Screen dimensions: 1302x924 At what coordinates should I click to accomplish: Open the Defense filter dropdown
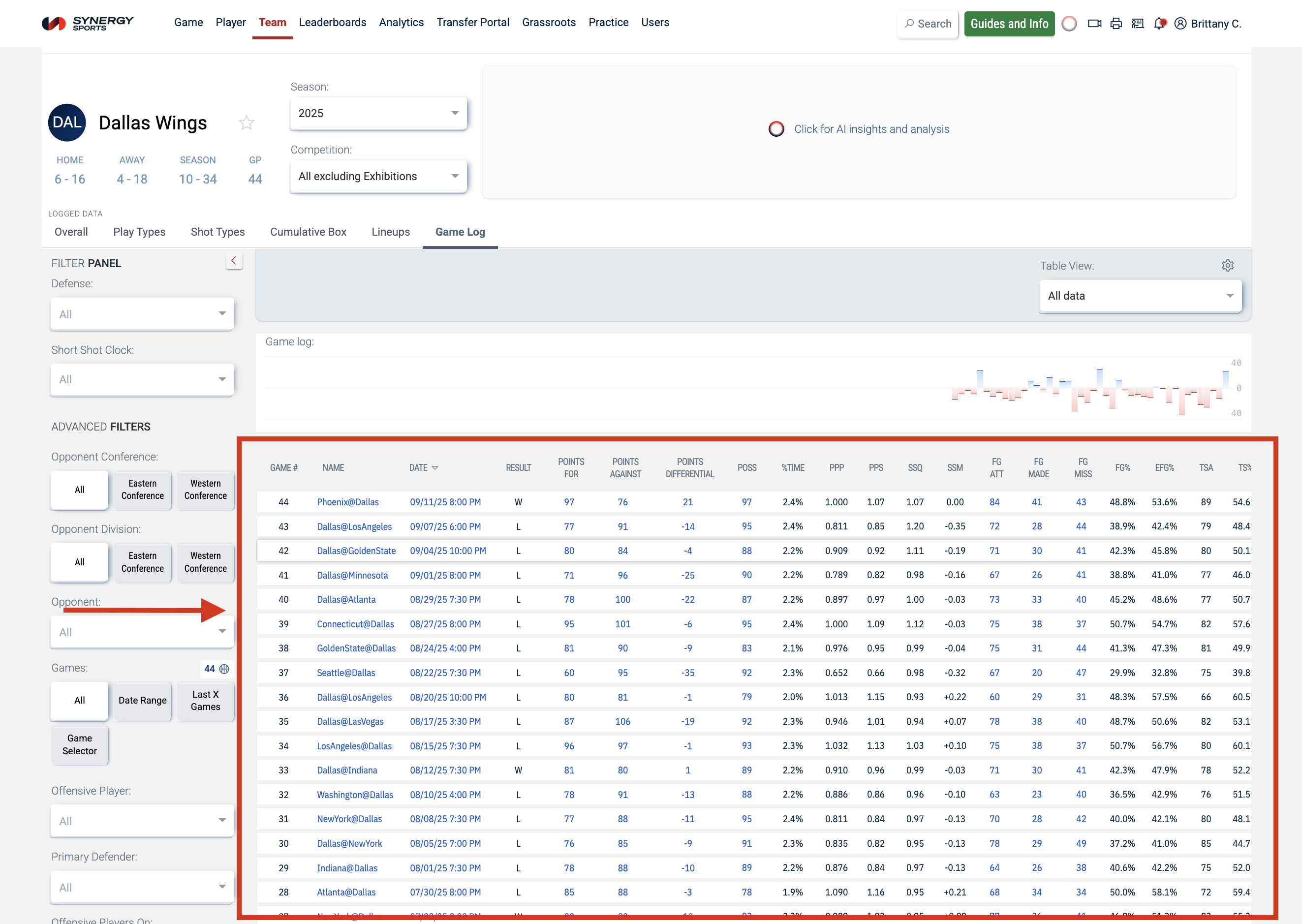pyautogui.click(x=142, y=314)
